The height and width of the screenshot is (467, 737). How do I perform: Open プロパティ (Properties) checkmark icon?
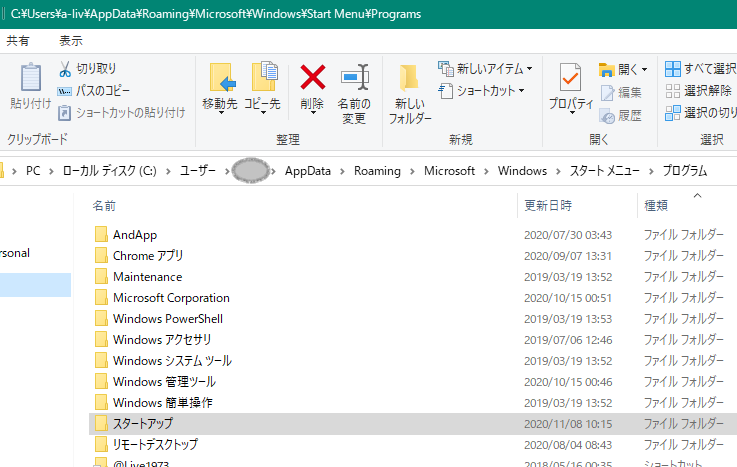click(x=570, y=78)
